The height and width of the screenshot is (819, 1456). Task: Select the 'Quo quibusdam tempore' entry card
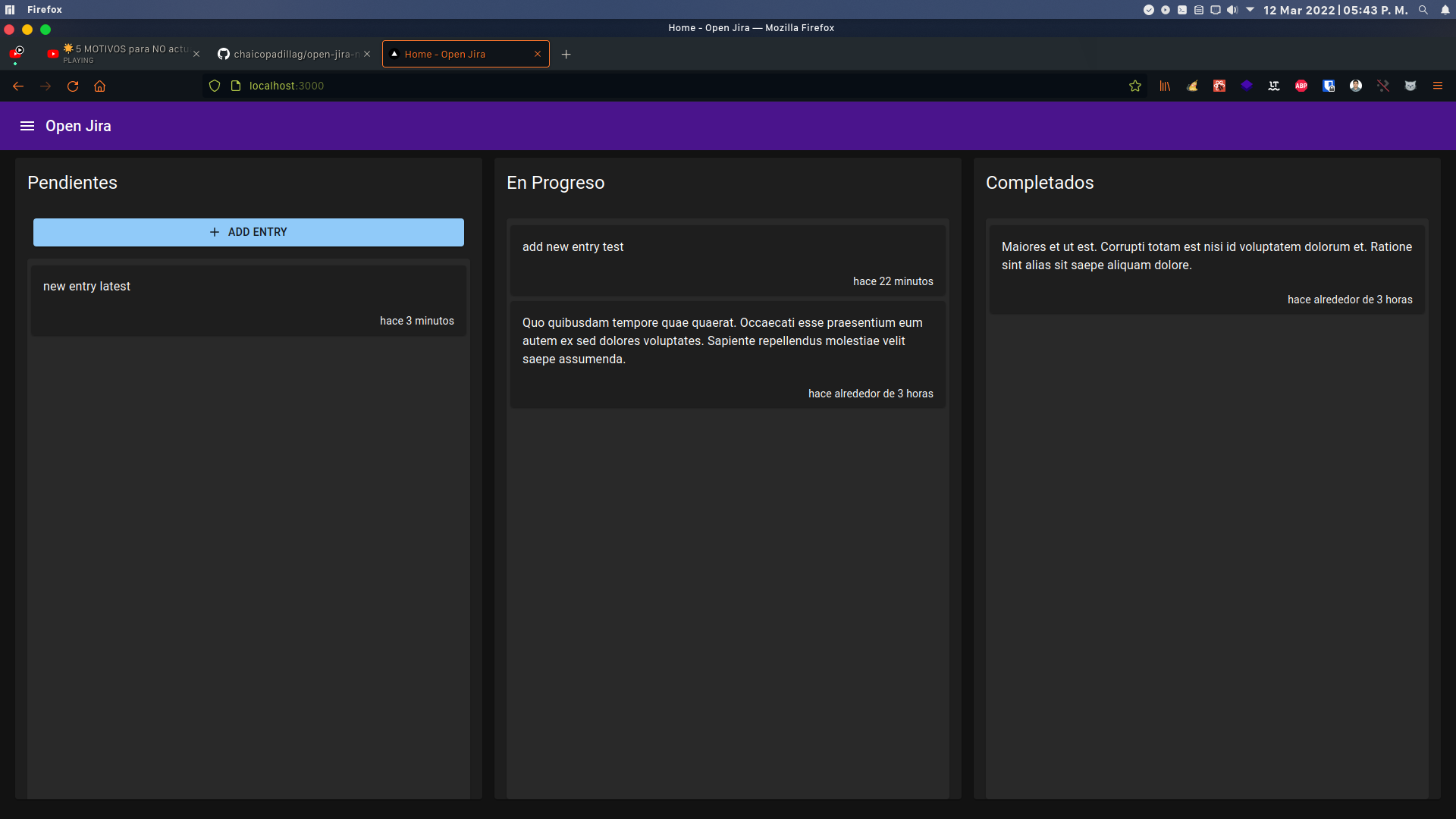point(728,355)
